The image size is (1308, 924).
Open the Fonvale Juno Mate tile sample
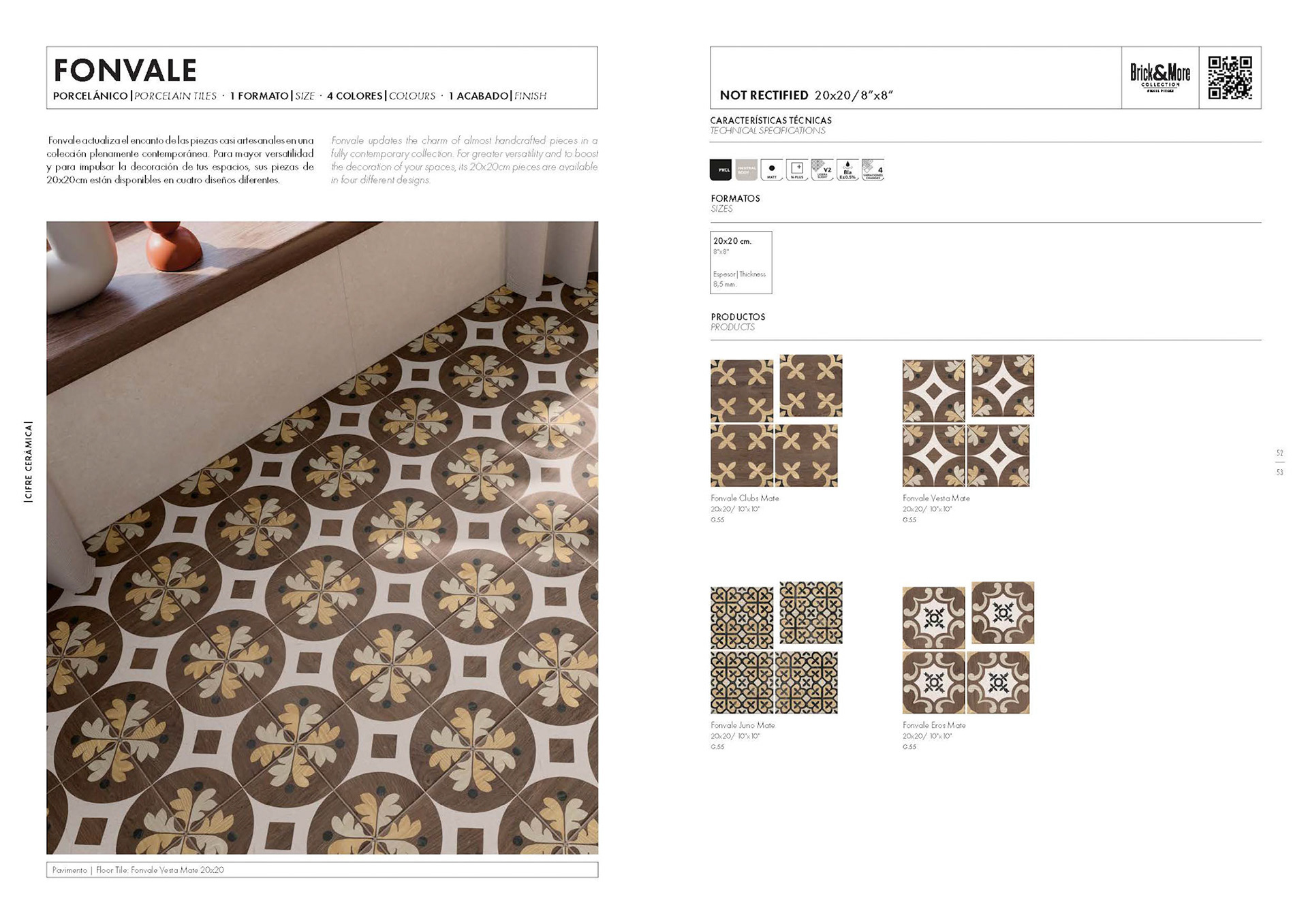point(776,647)
